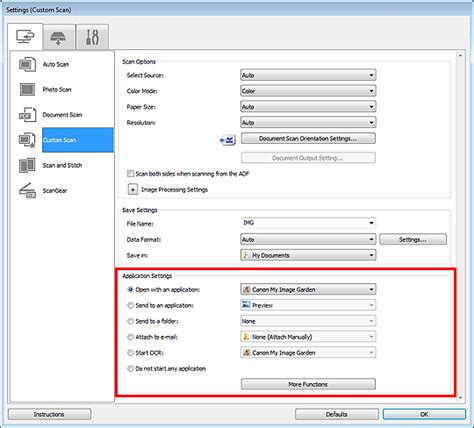The width and height of the screenshot is (474, 428).
Task: Select ScanGear label in list
Action: 55,191
